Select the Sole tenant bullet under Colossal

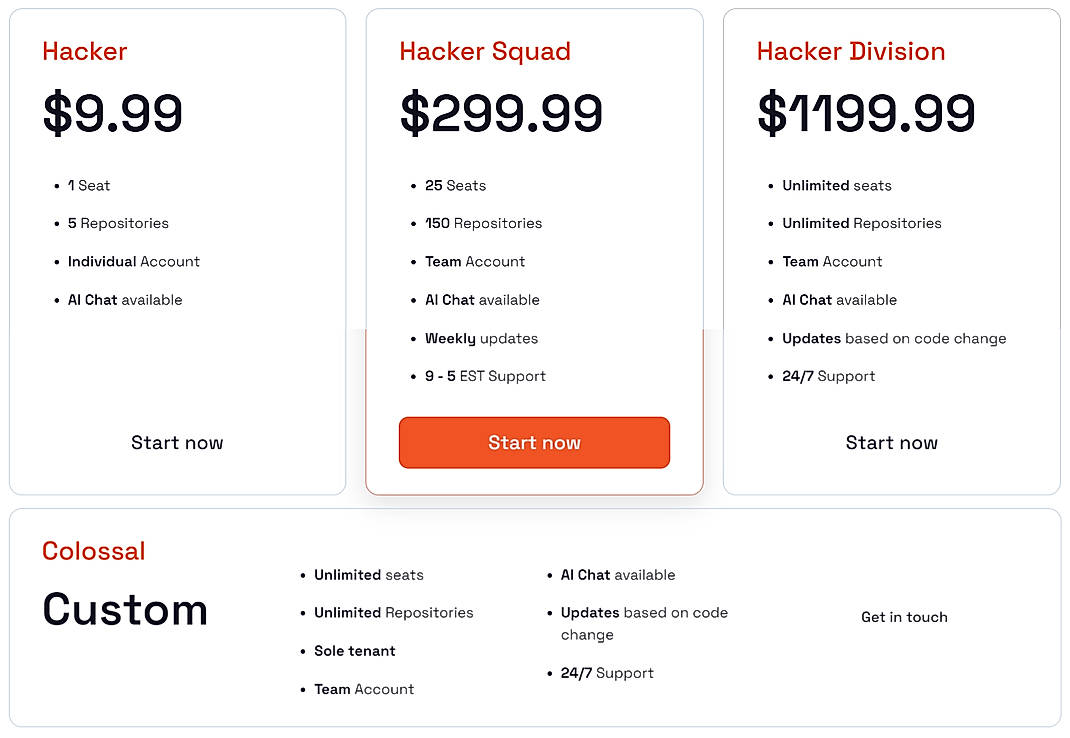tap(354, 650)
